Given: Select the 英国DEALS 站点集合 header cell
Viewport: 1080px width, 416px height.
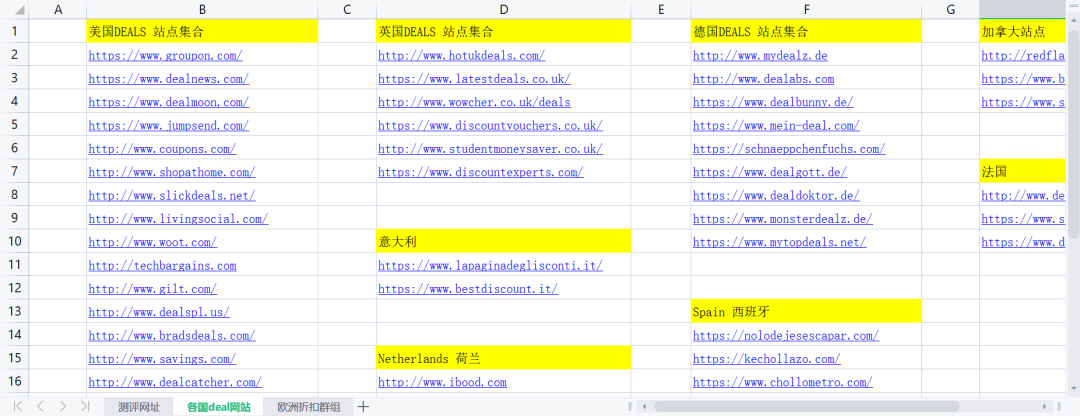Looking at the screenshot, I should [503, 31].
